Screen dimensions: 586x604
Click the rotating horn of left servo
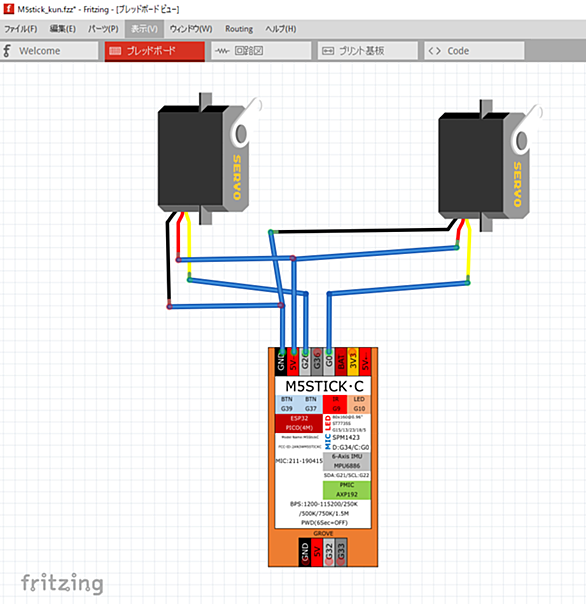coord(247,122)
